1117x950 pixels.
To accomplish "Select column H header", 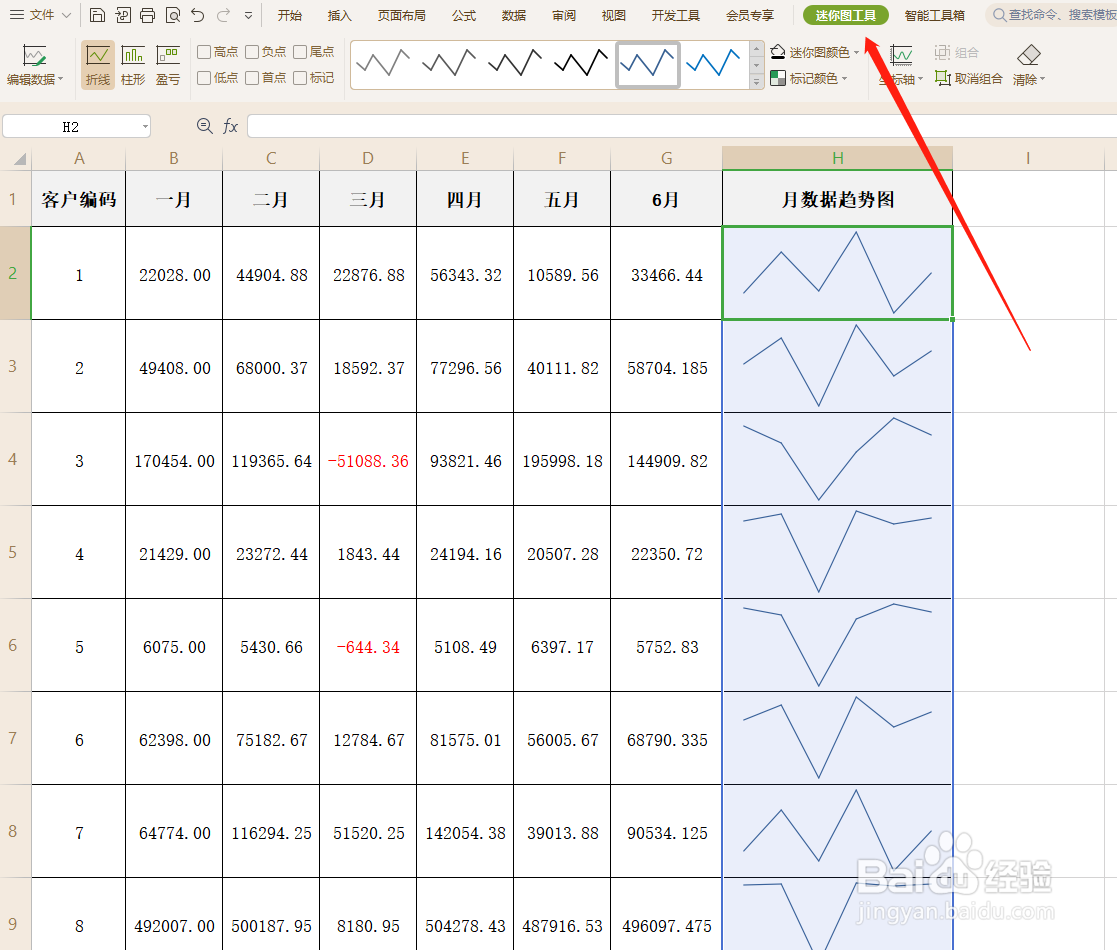I will [x=838, y=158].
